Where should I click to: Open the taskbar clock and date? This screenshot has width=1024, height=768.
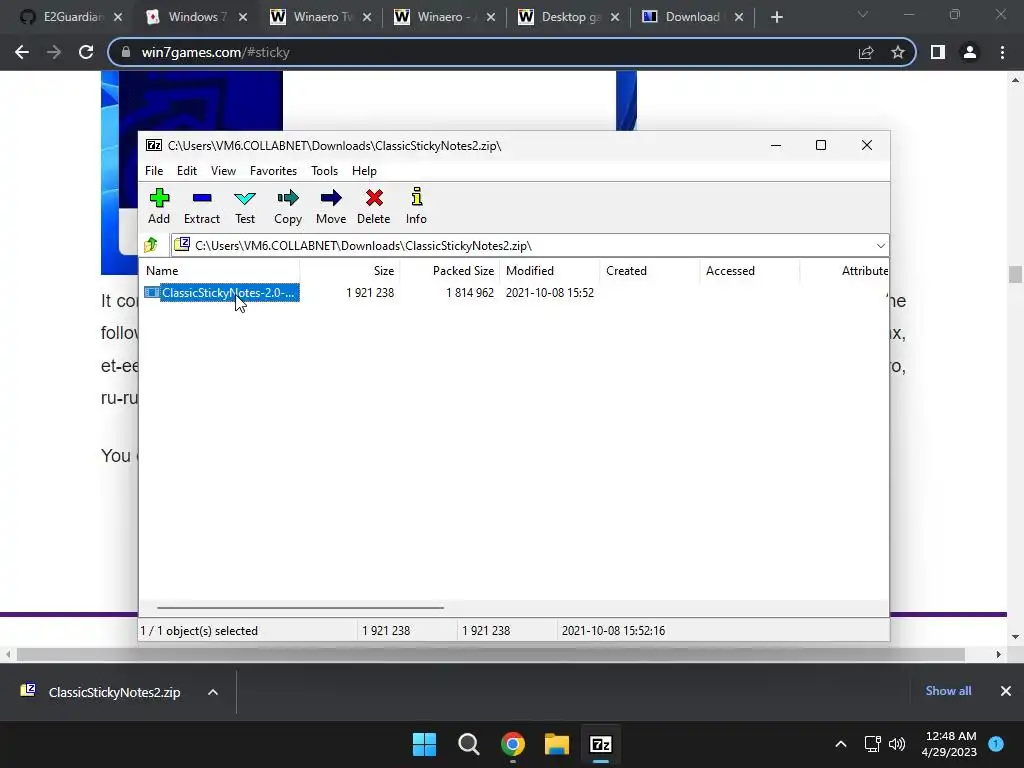coord(950,744)
